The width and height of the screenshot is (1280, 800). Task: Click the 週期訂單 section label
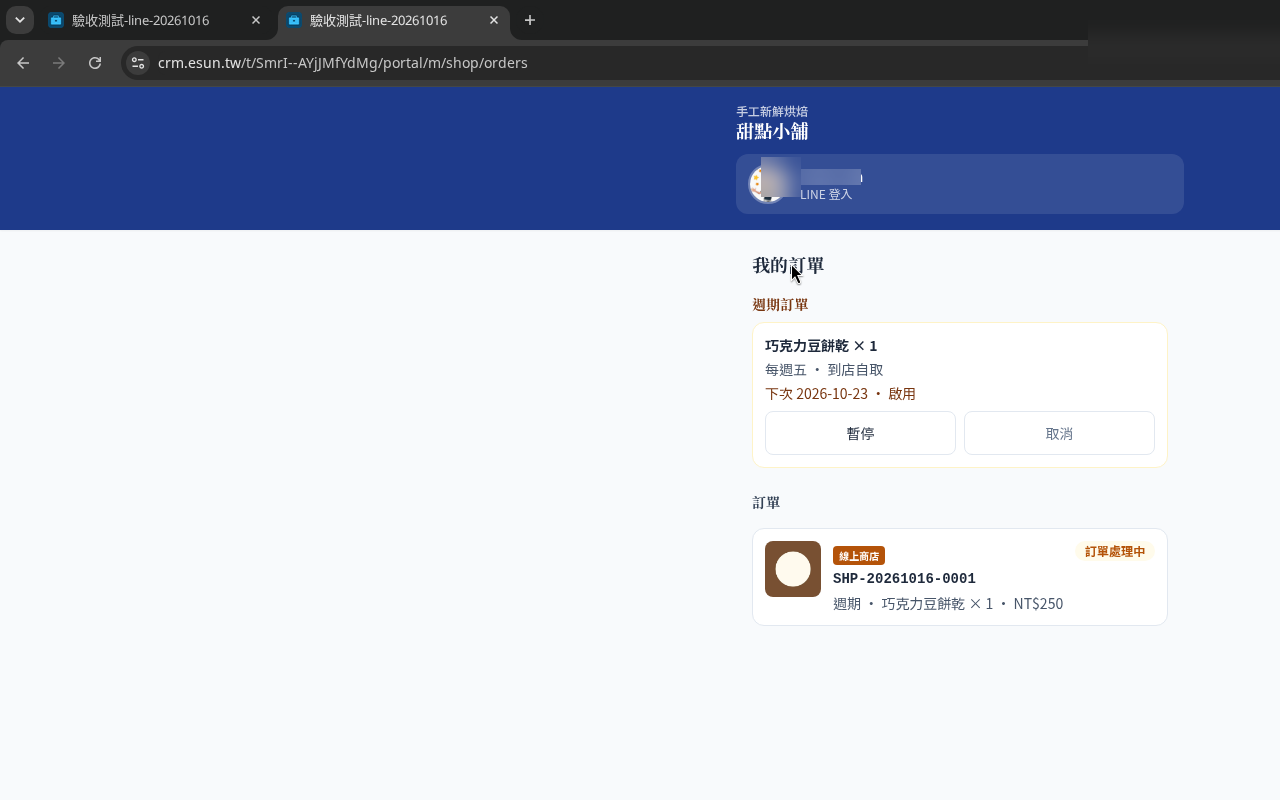pyautogui.click(x=780, y=304)
